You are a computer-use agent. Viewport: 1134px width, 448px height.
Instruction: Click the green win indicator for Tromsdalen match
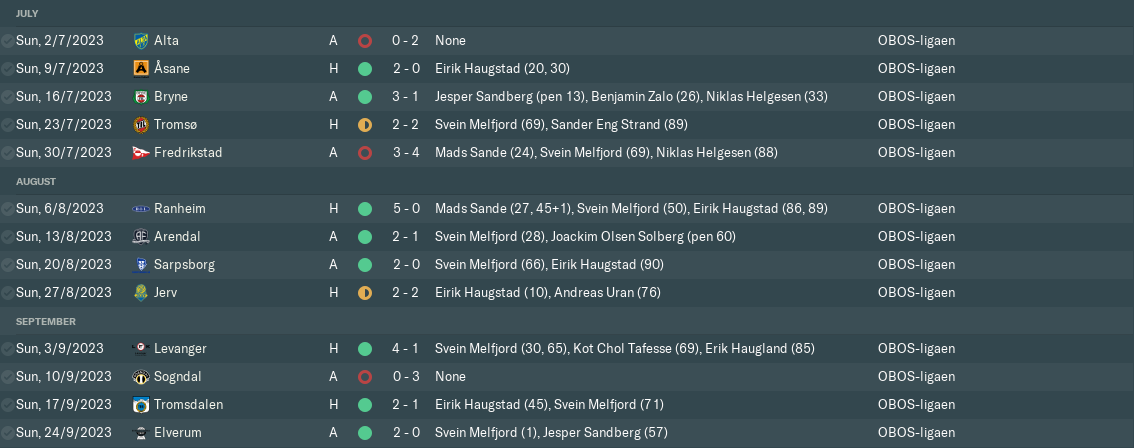tap(365, 405)
